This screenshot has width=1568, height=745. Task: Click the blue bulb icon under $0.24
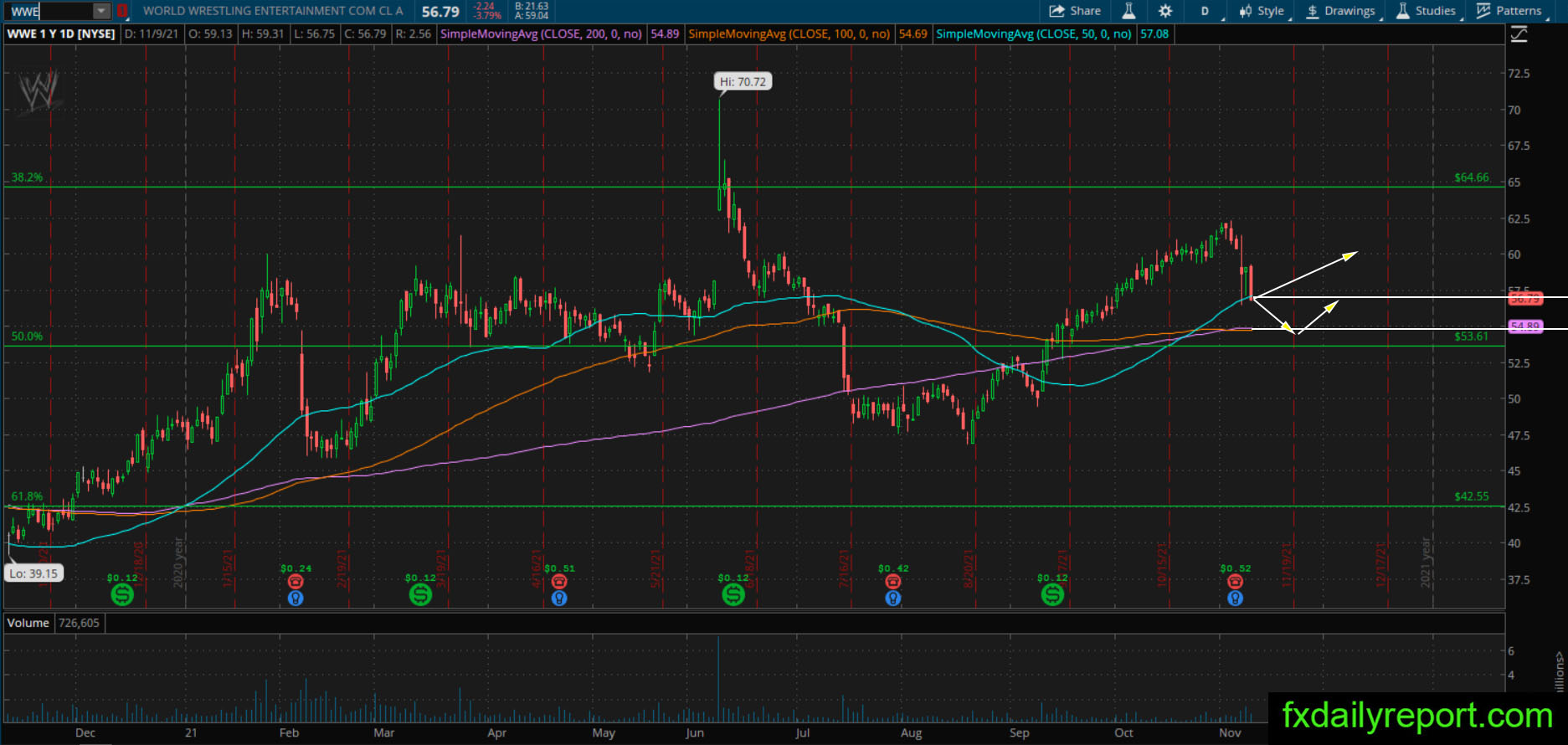point(296,598)
